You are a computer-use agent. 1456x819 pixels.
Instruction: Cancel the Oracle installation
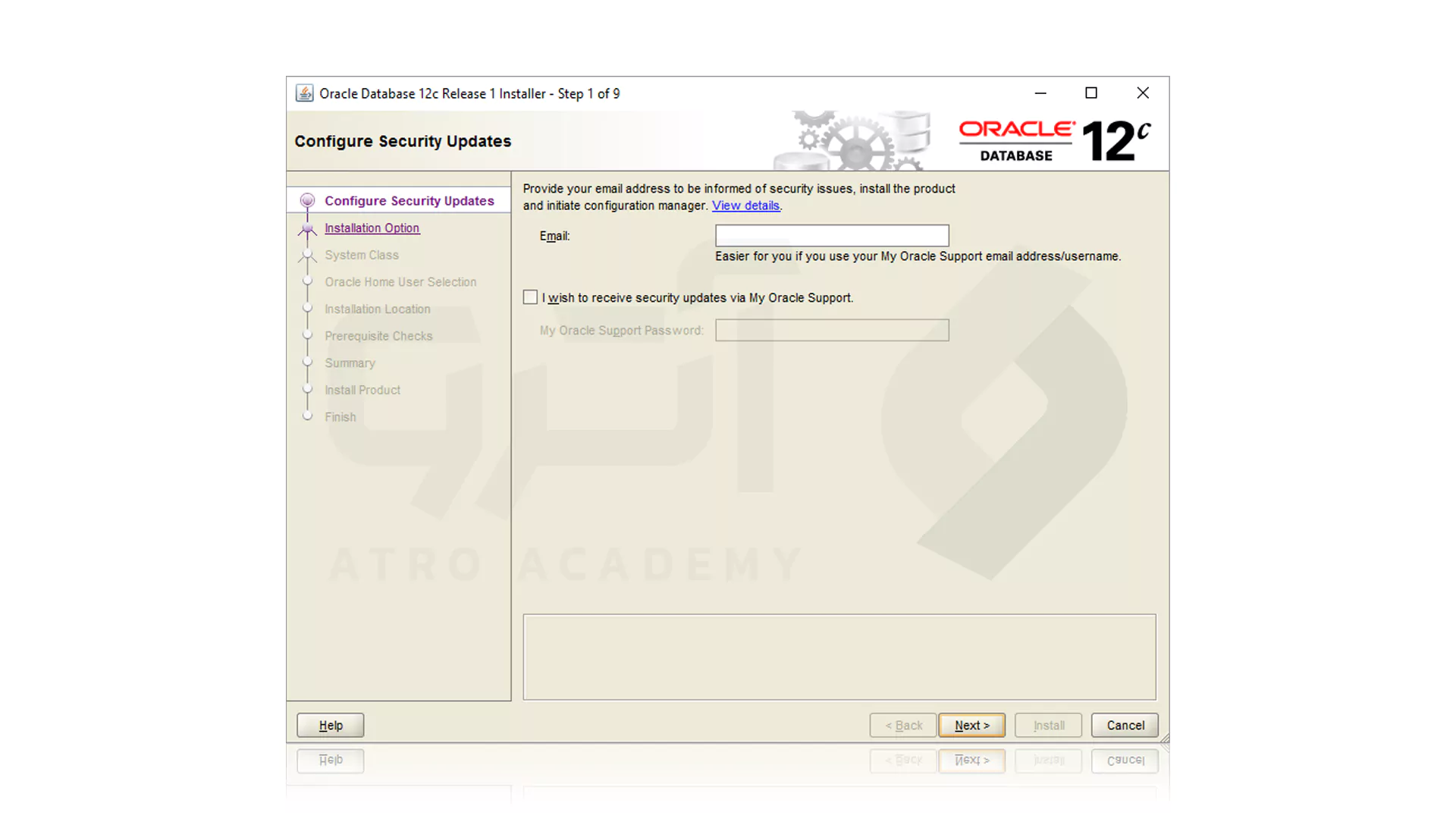click(1125, 725)
